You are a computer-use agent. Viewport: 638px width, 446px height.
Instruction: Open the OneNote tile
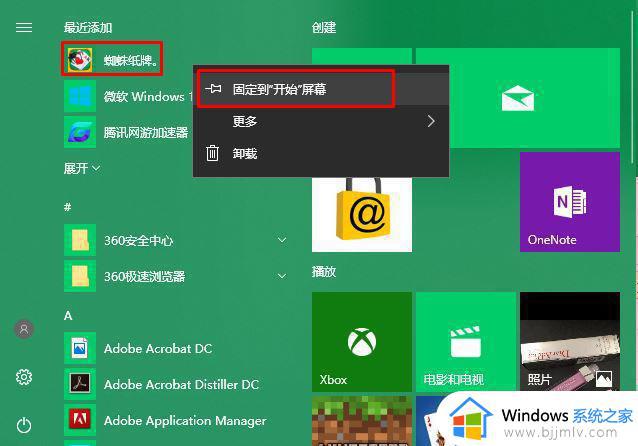point(570,202)
